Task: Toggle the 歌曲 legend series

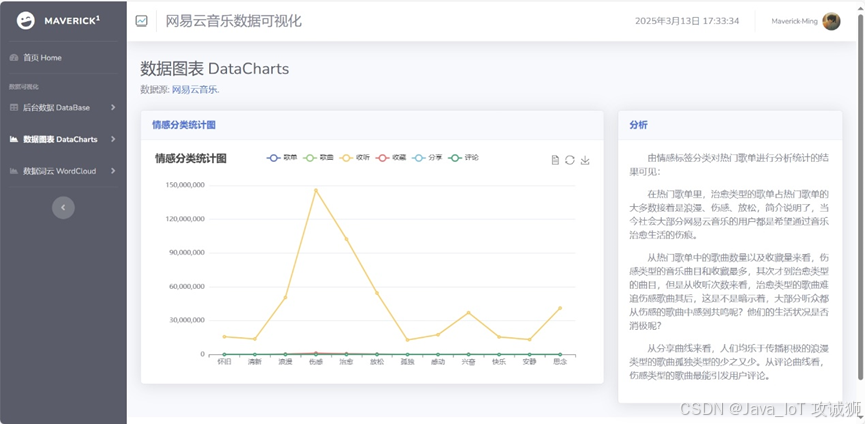Action: [318, 158]
